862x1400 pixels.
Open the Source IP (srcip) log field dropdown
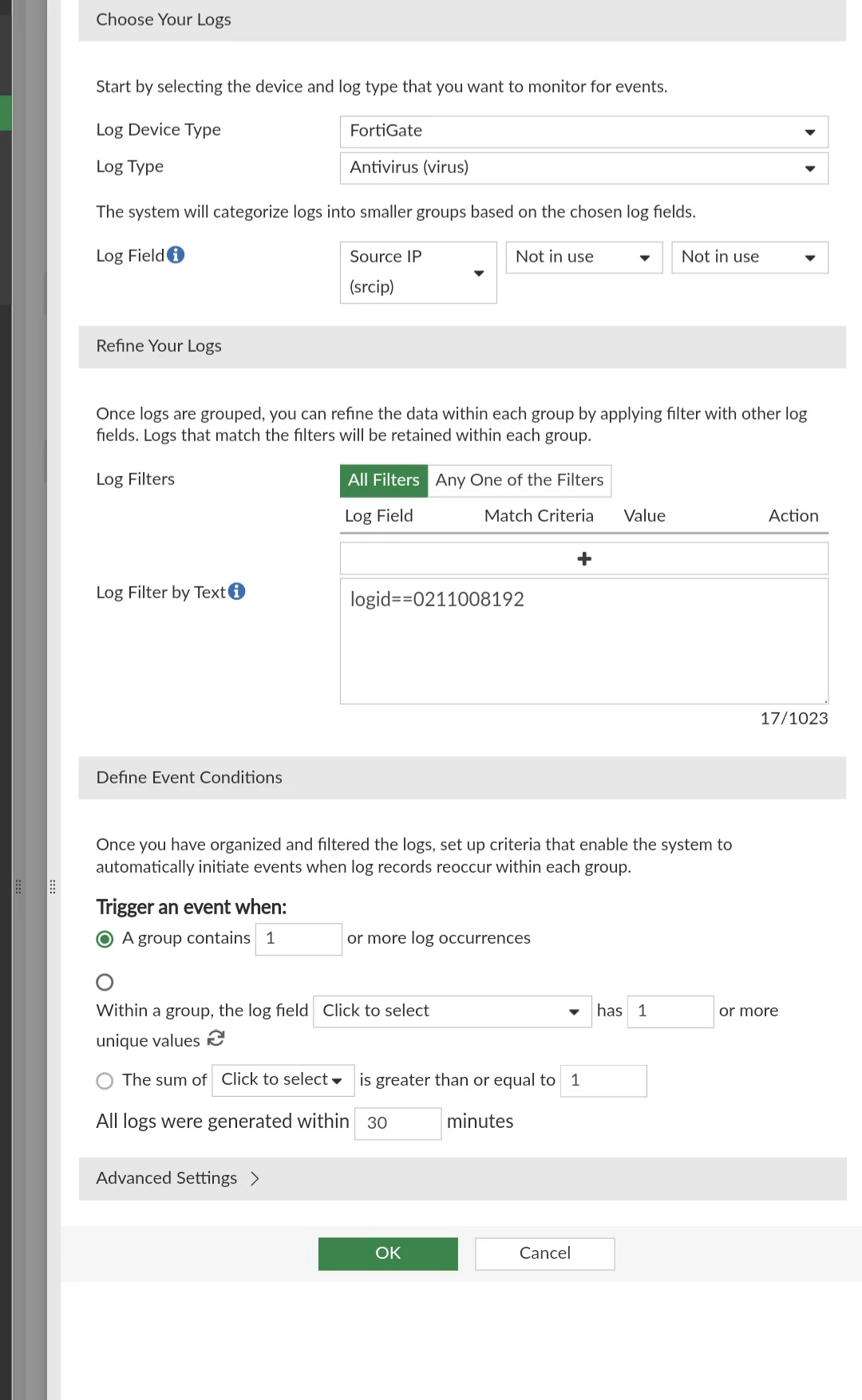418,272
